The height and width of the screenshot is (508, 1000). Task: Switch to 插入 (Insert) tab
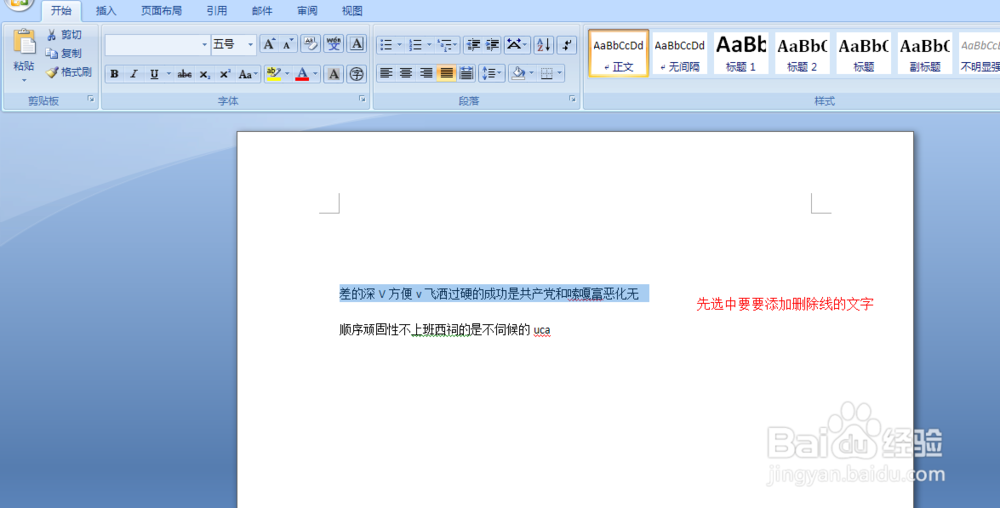[x=106, y=11]
